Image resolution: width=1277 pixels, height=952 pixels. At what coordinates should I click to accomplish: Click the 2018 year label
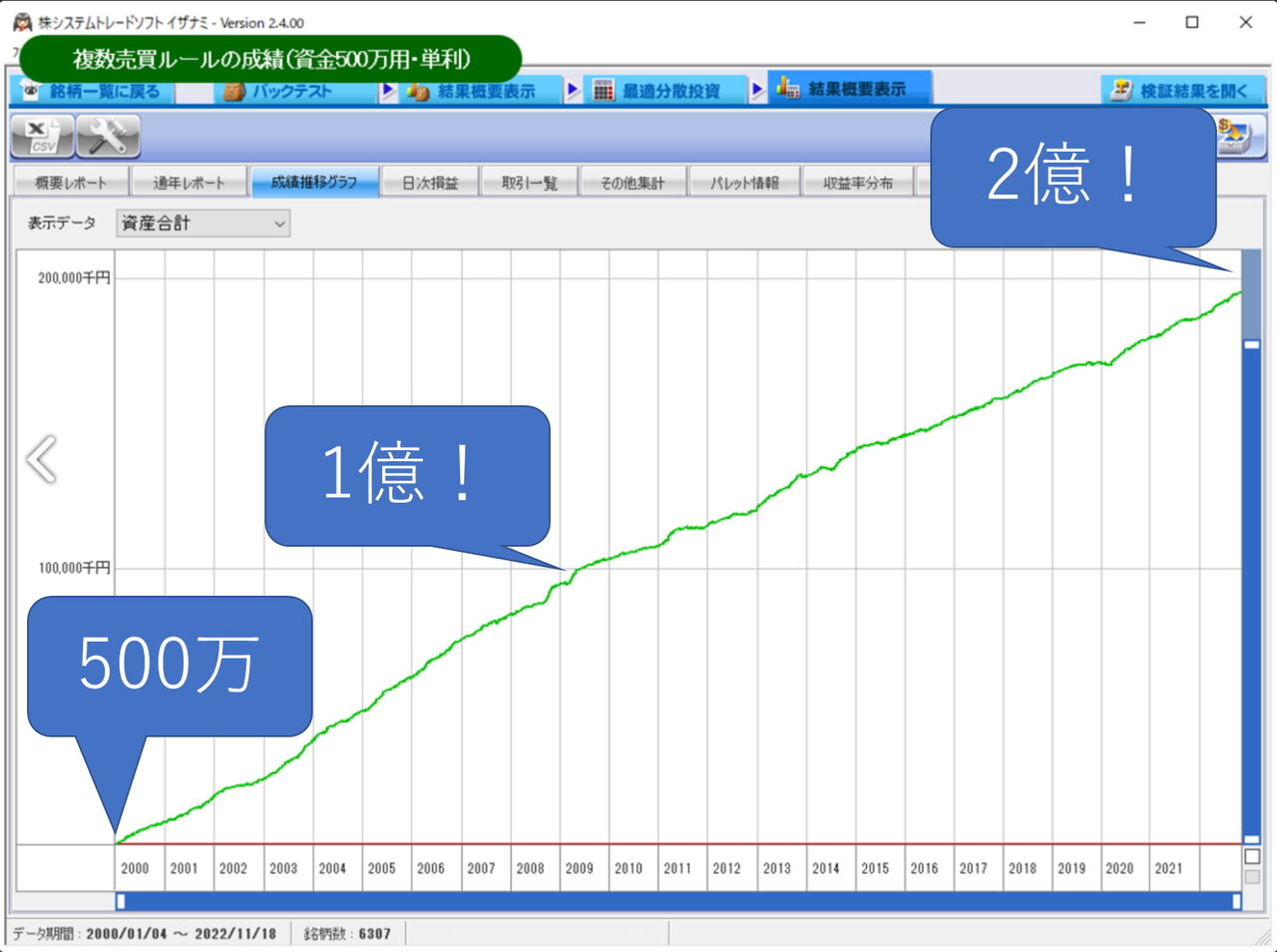(1023, 868)
